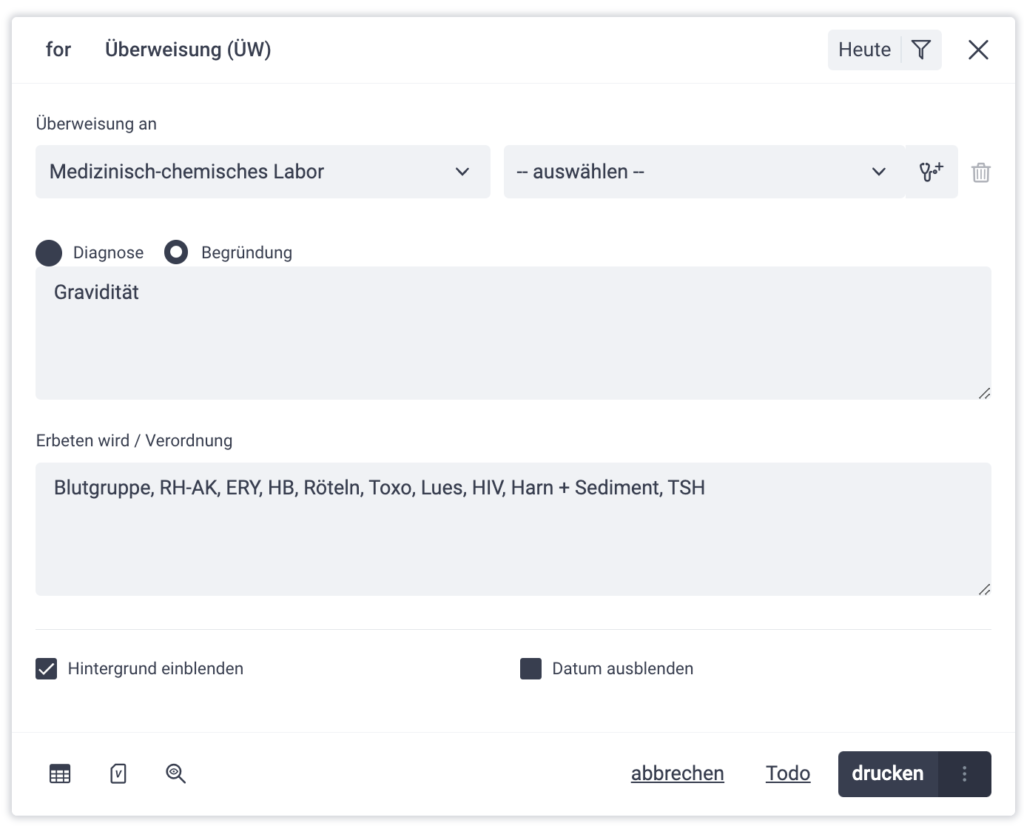Select the Diagnose radio button
Viewport: 1024px width, 826px height.
[x=49, y=253]
